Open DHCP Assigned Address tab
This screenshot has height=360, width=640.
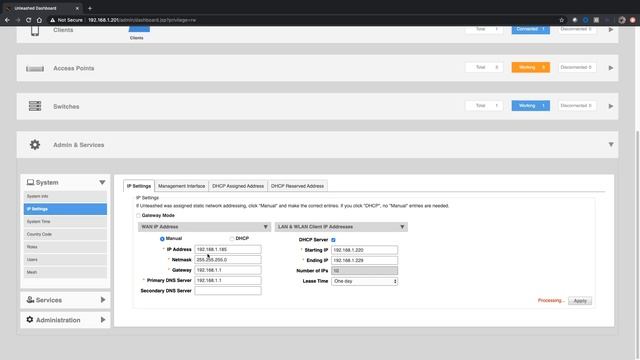coord(238,186)
